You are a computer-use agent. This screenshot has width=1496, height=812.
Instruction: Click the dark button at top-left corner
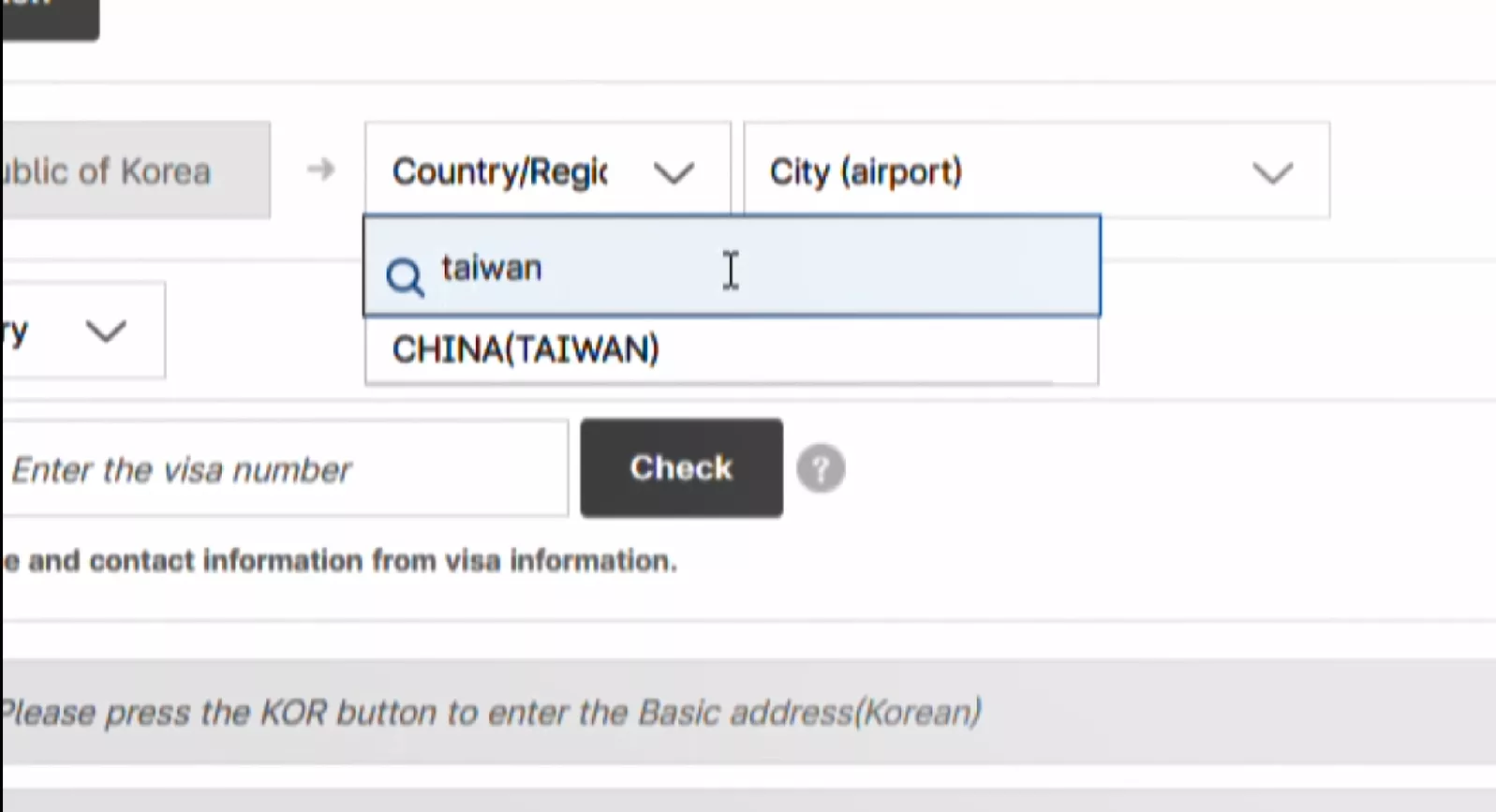pyautogui.click(x=51, y=17)
